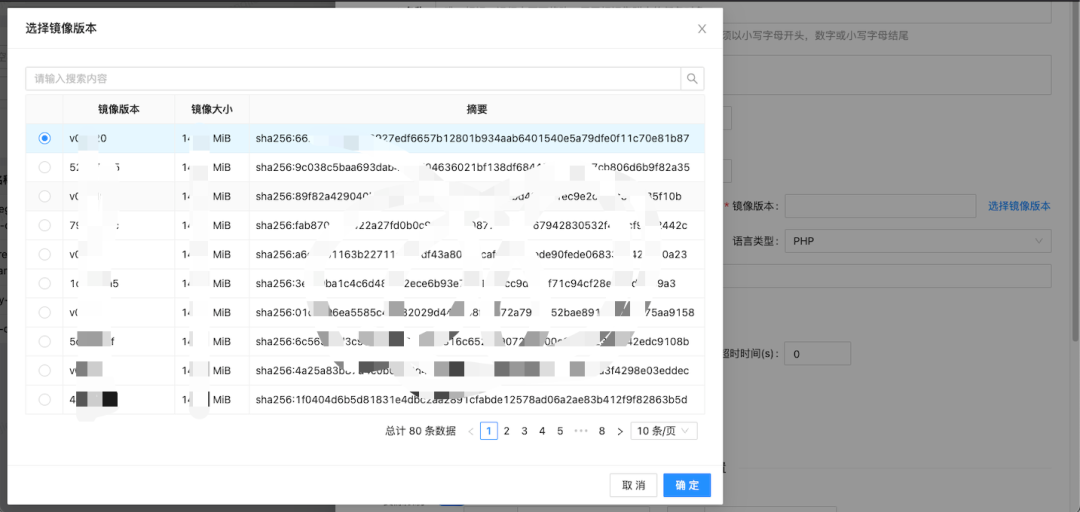Select the radio button for row sha256:89f82a42904
1080x512 pixels.
tap(45, 196)
